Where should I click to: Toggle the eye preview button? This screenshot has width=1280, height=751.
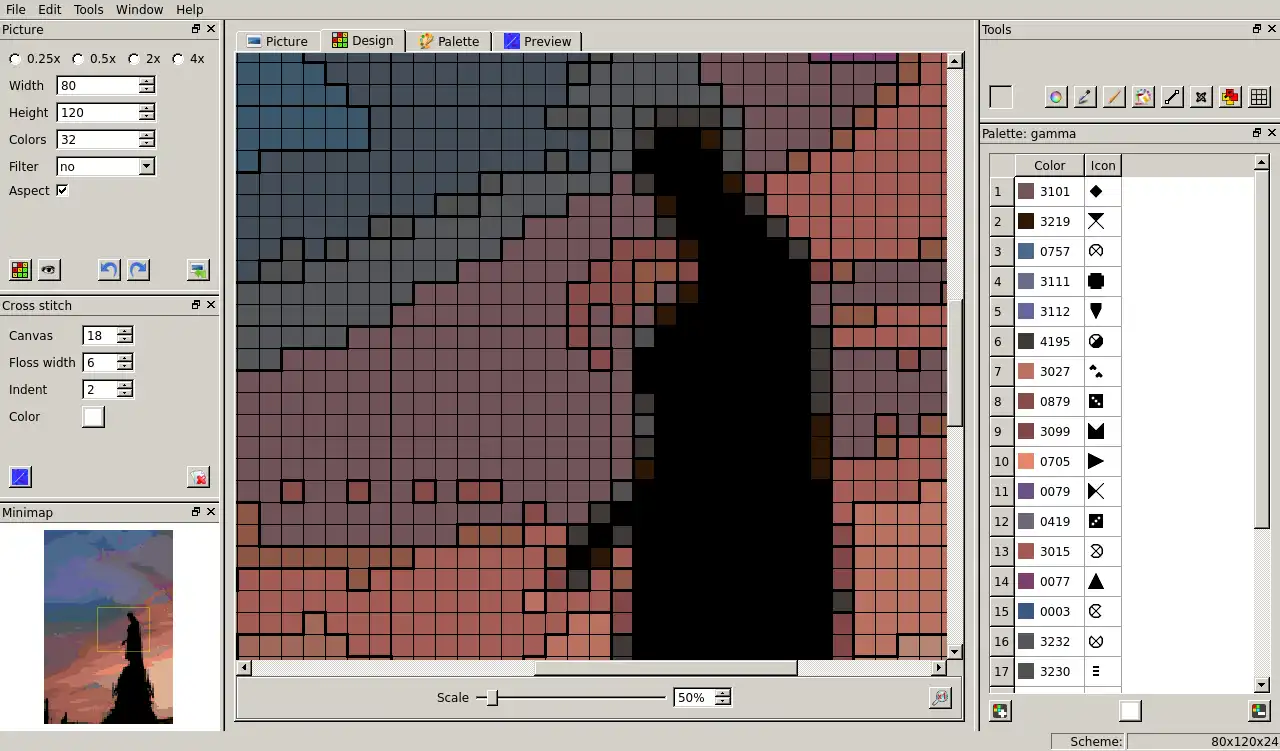[49, 270]
